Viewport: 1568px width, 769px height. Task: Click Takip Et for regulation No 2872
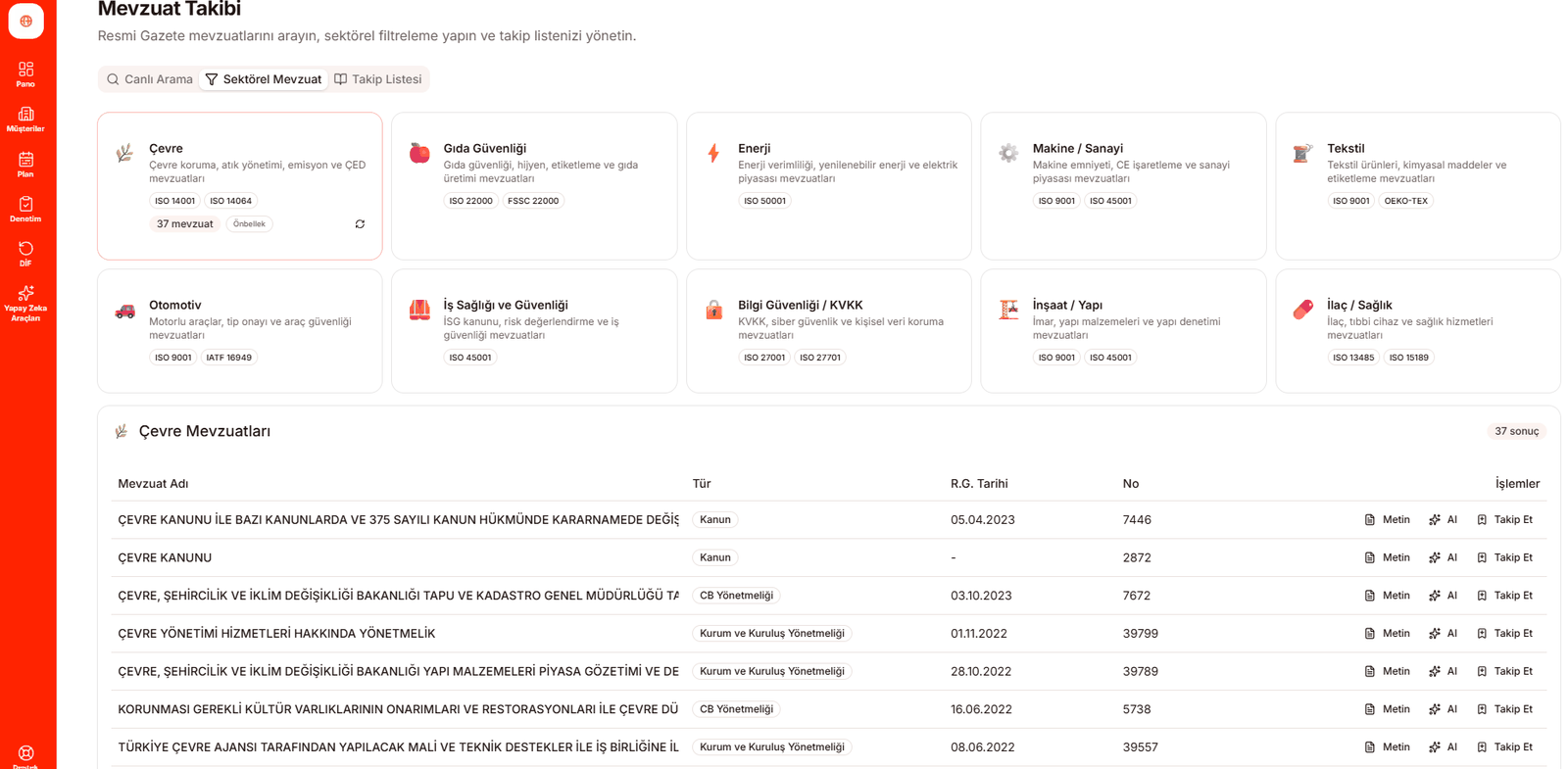coord(1504,557)
